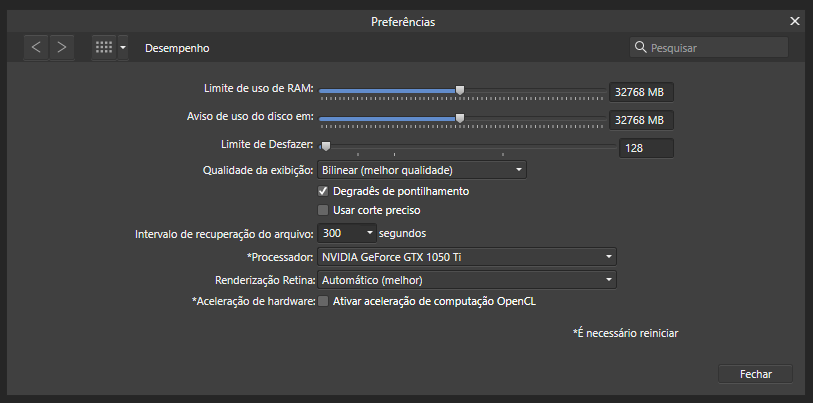The height and width of the screenshot is (403, 813).
Task: Focus the Pesquisar search field
Action: [709, 48]
